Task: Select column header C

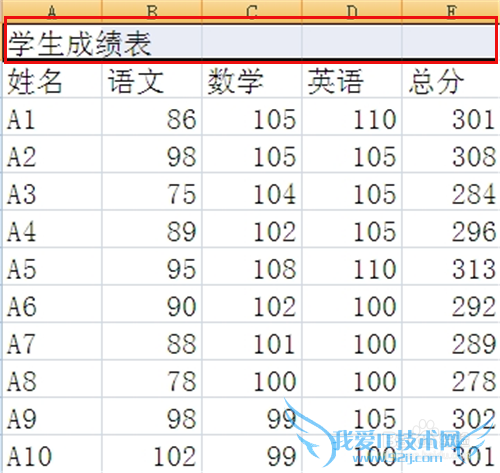Action: coord(252,10)
